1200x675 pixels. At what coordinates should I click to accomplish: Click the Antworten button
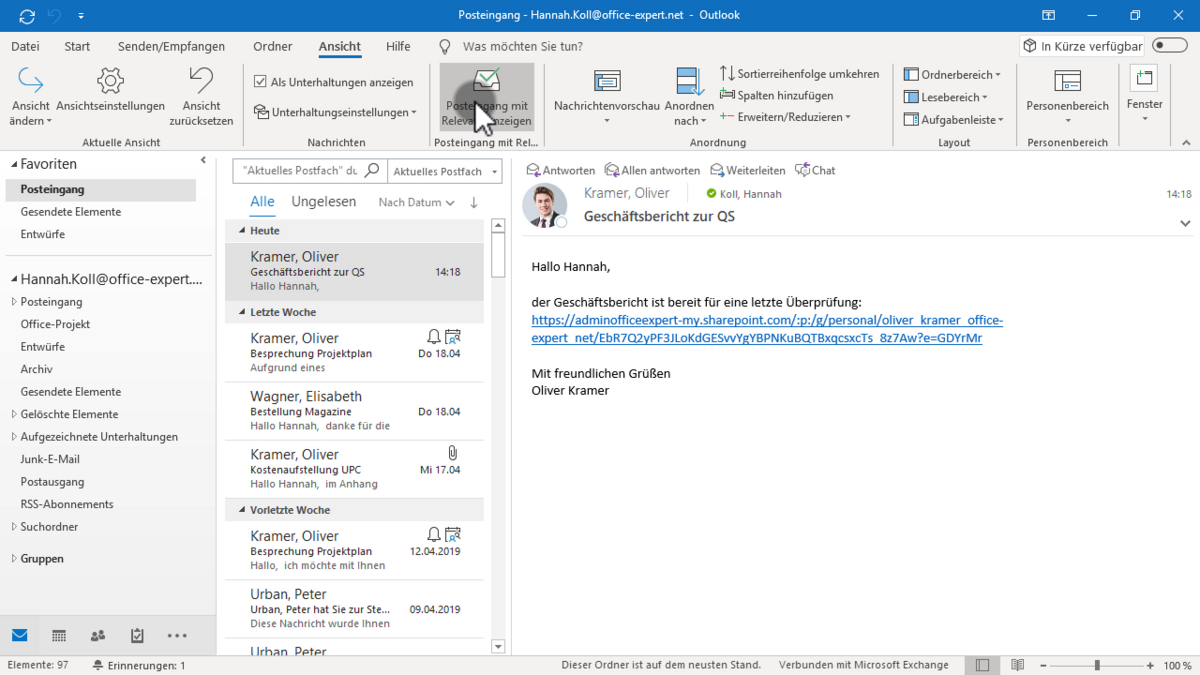561,171
